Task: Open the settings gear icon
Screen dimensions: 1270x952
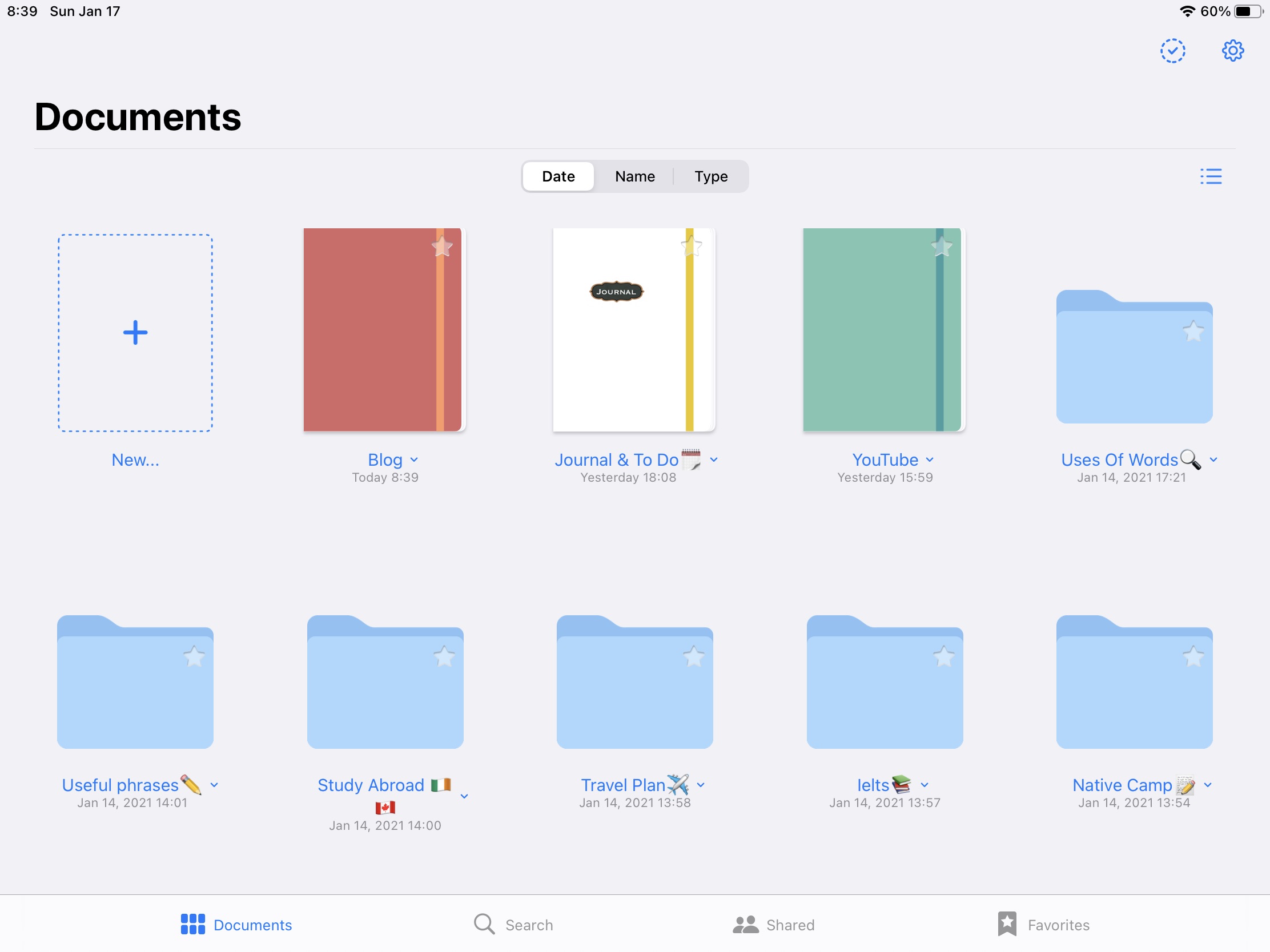Action: [x=1232, y=50]
